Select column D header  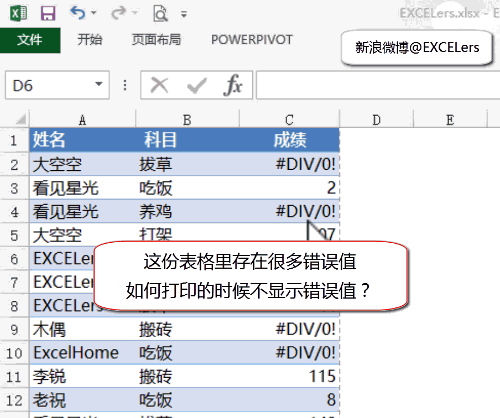pos(376,120)
